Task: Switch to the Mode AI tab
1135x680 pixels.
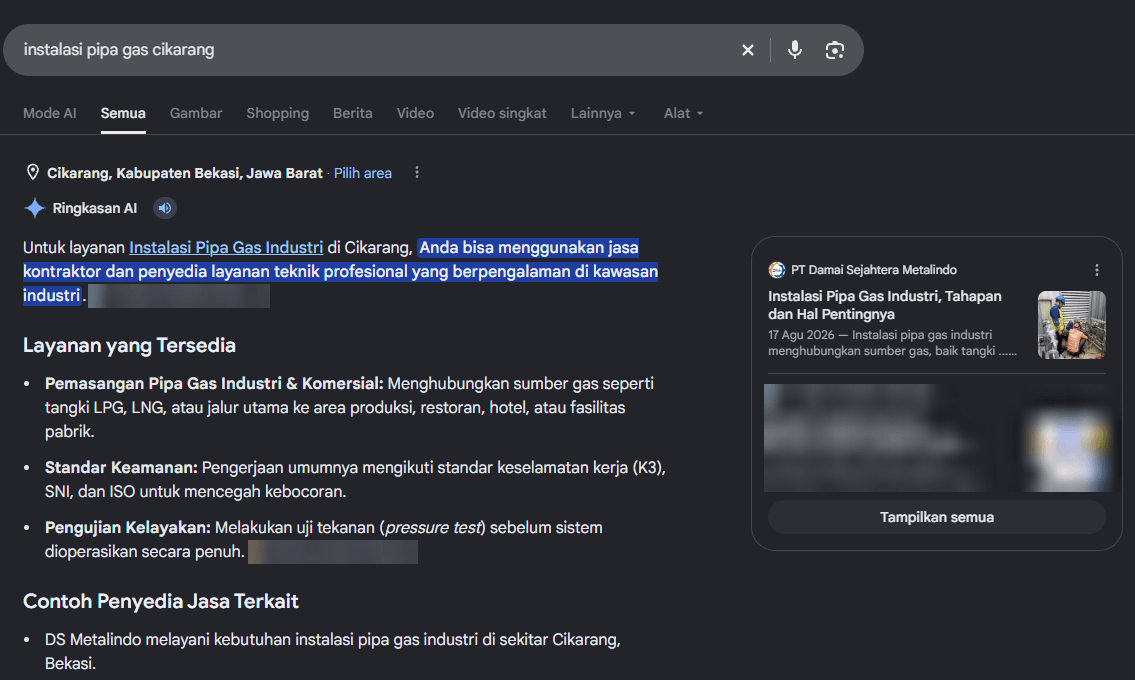Action: point(49,113)
